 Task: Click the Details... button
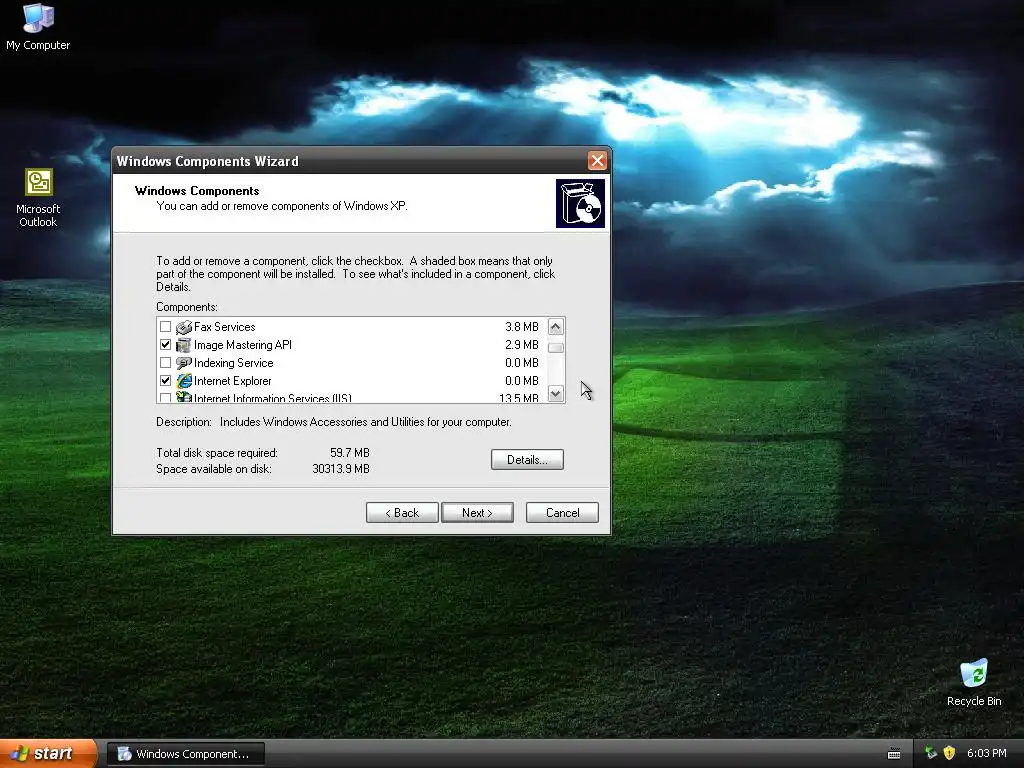point(527,460)
